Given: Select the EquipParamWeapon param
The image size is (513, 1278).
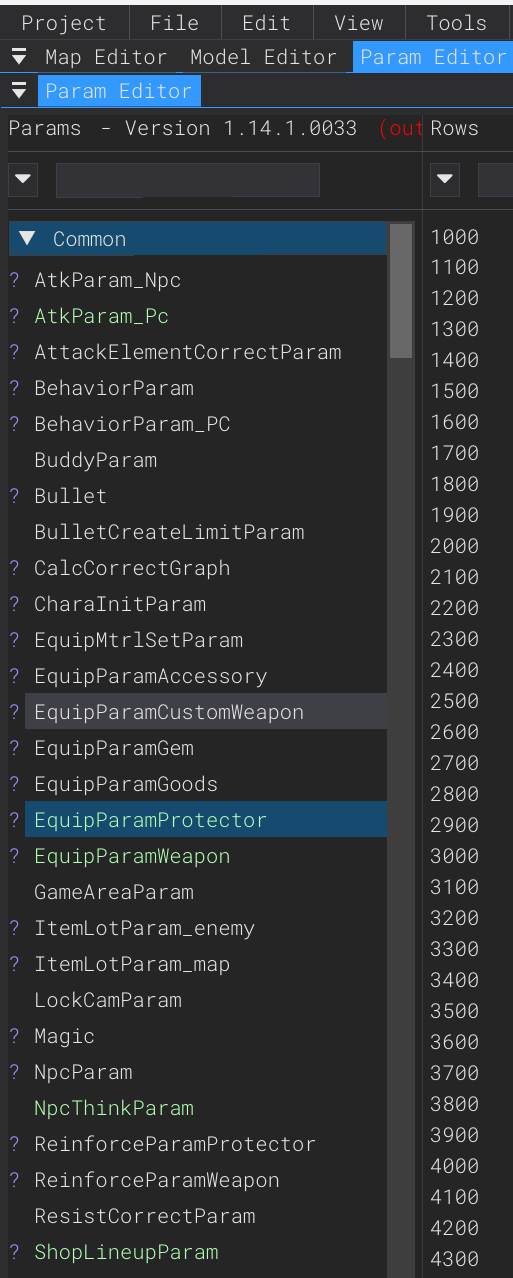Looking at the screenshot, I should pyautogui.click(x=132, y=856).
